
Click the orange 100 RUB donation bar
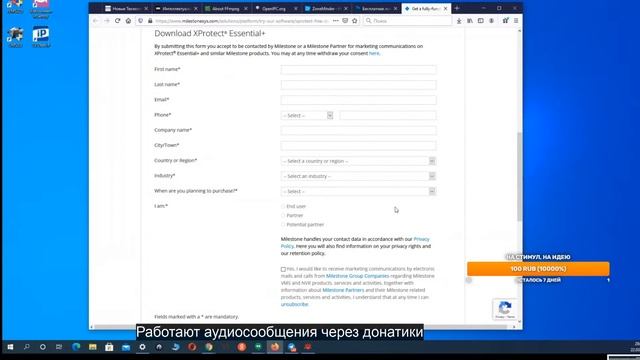click(x=538, y=269)
